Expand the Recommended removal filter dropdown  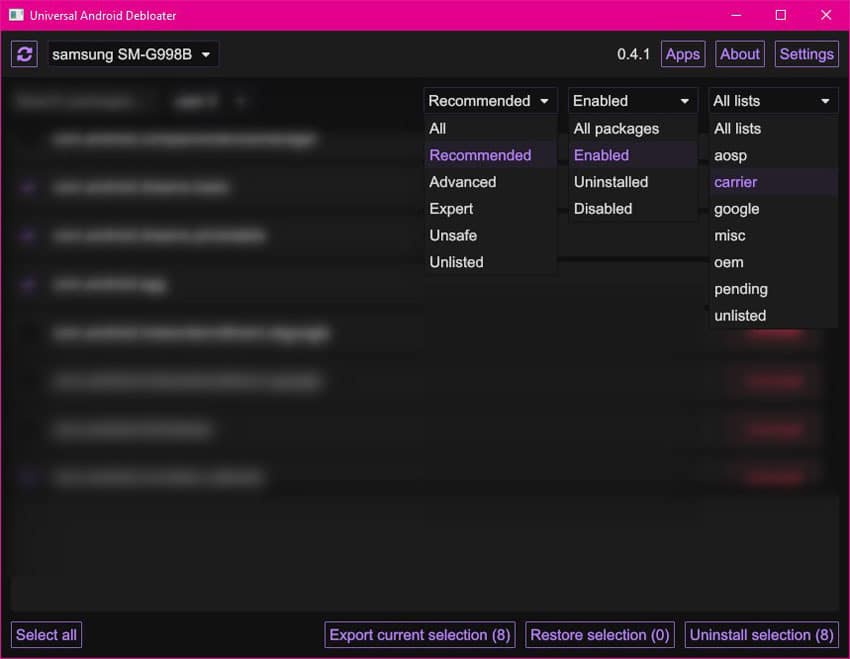coord(490,101)
